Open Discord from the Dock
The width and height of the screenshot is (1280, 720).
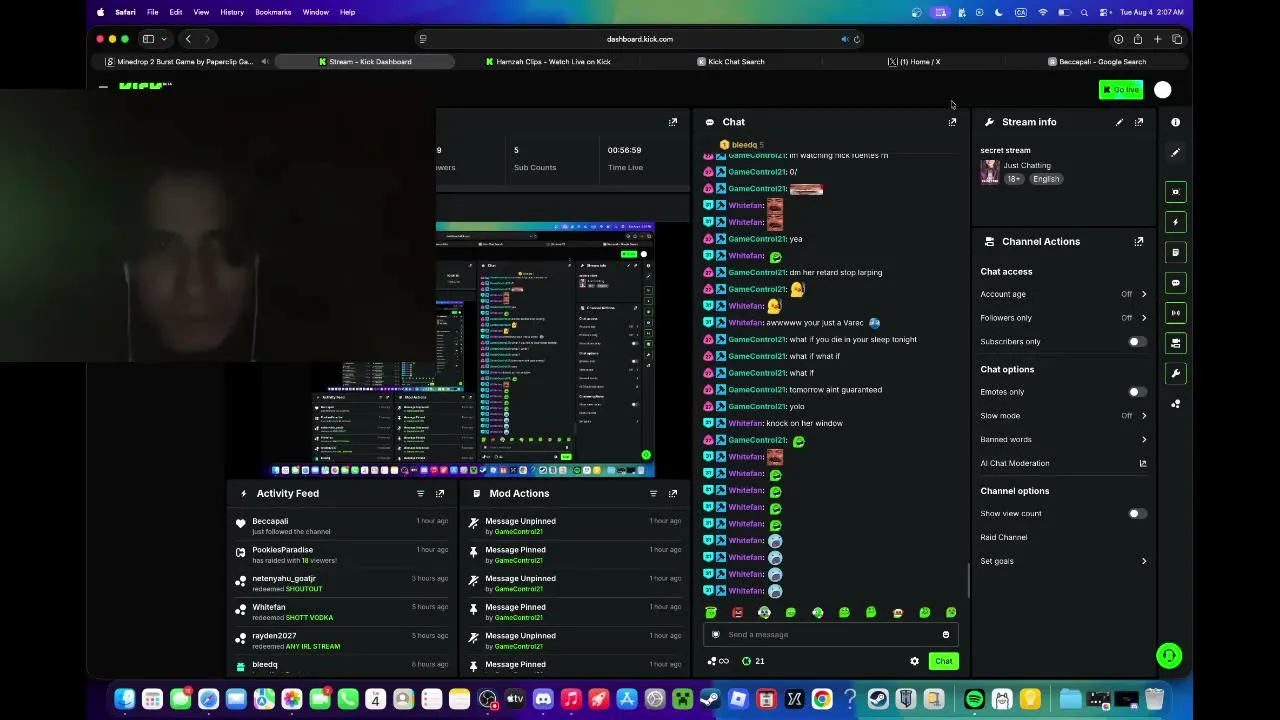pyautogui.click(x=543, y=700)
